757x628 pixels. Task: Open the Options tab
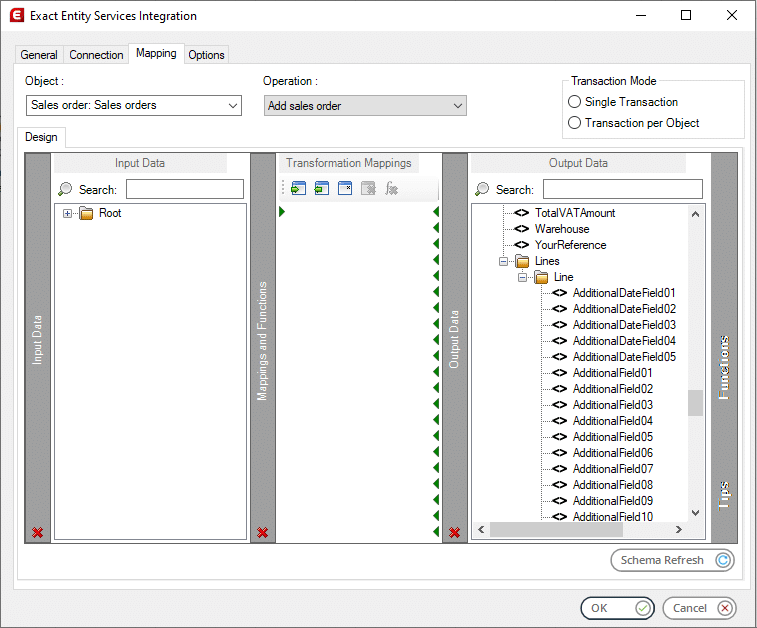pyautogui.click(x=206, y=55)
